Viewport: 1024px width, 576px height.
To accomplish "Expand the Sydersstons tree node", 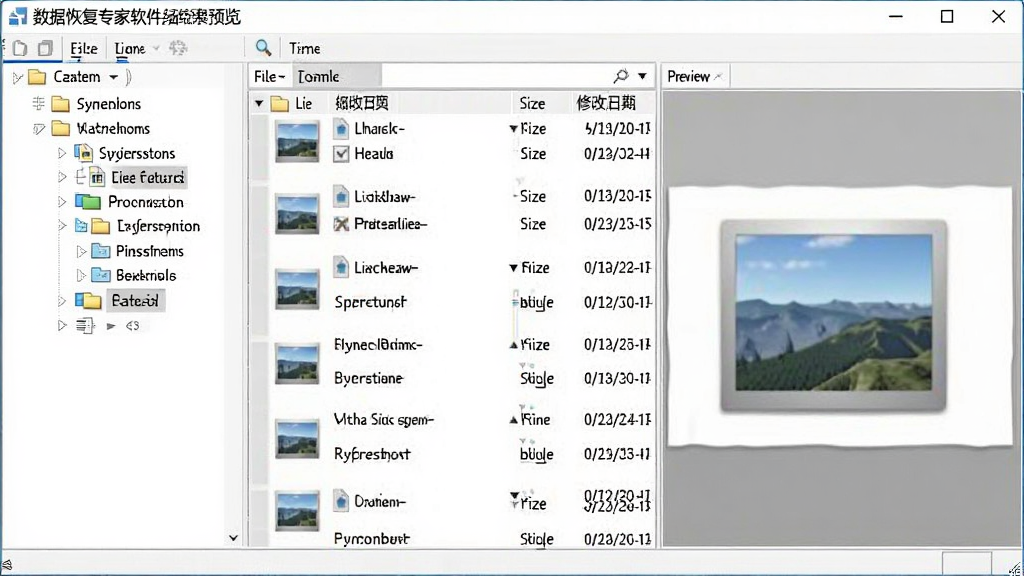I will pos(62,153).
